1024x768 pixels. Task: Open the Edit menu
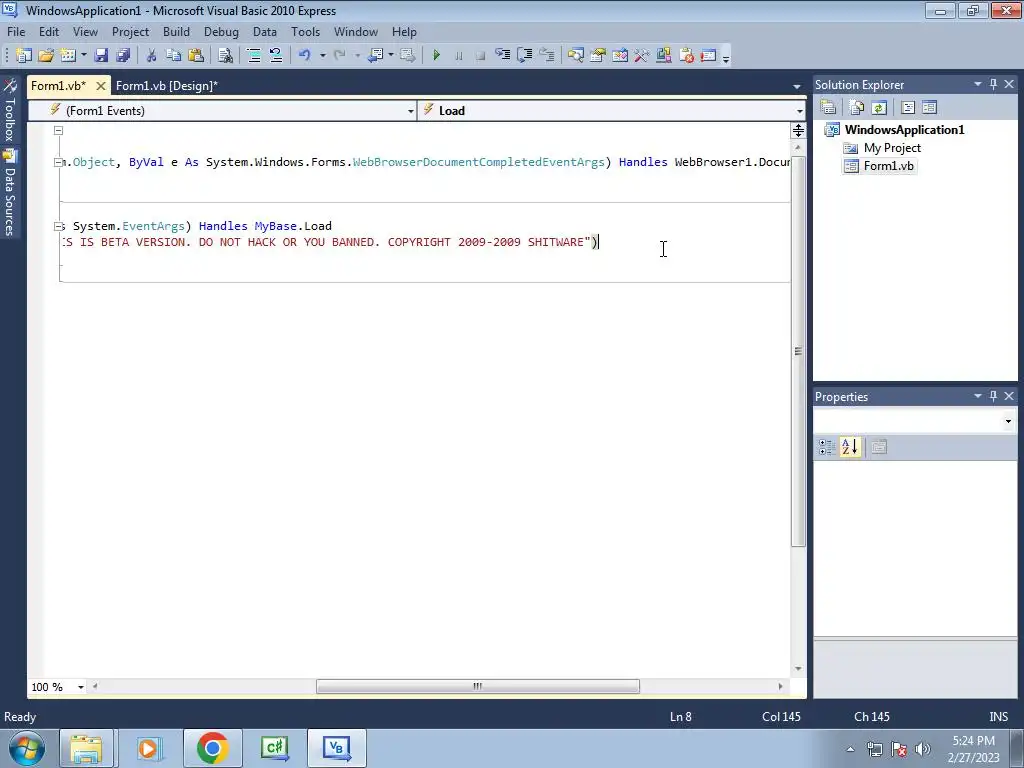[x=49, y=31]
